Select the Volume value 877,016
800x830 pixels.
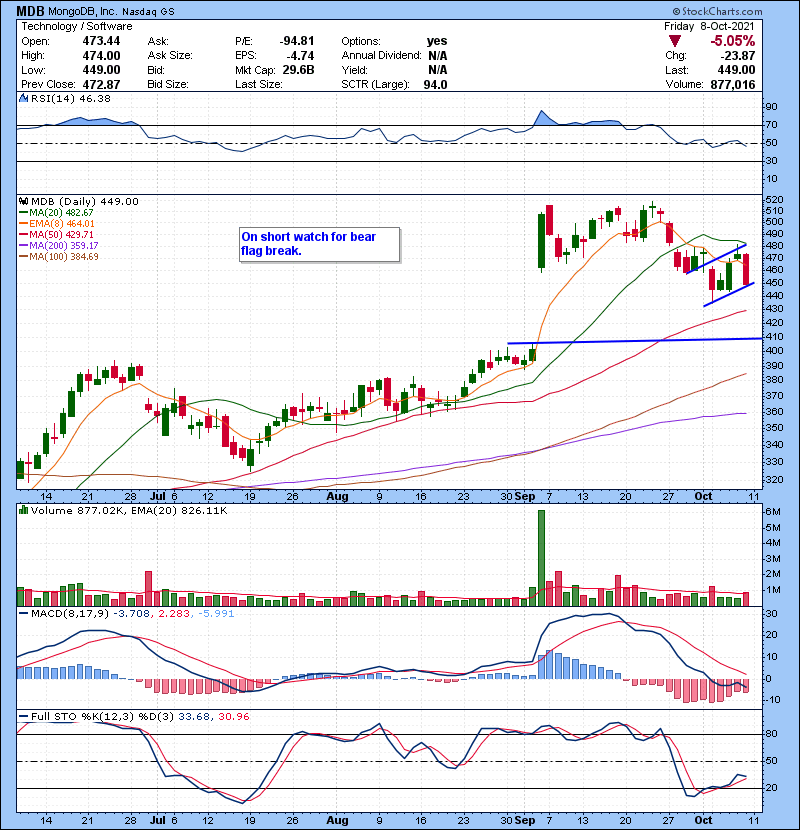733,84
